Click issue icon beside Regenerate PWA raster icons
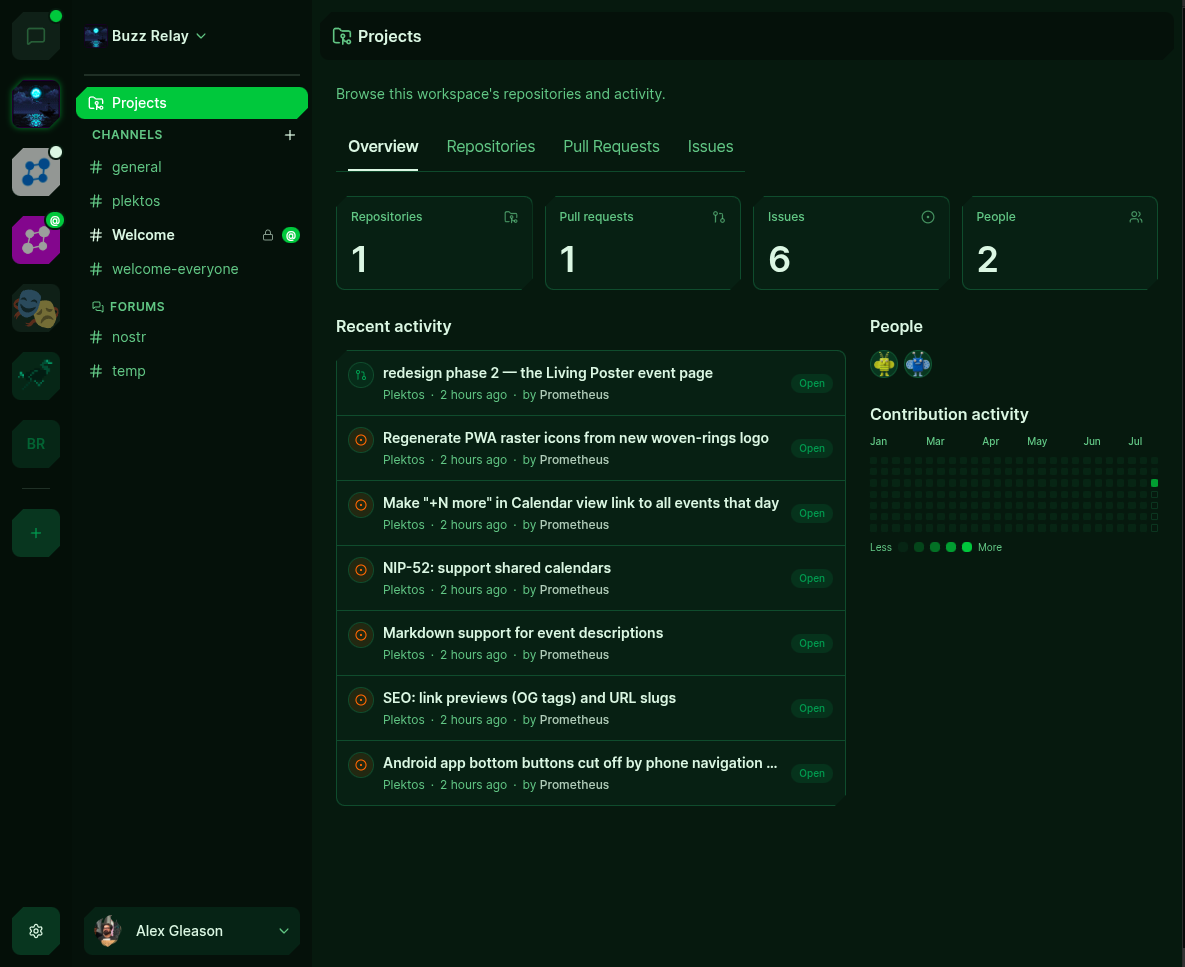 pos(361,440)
